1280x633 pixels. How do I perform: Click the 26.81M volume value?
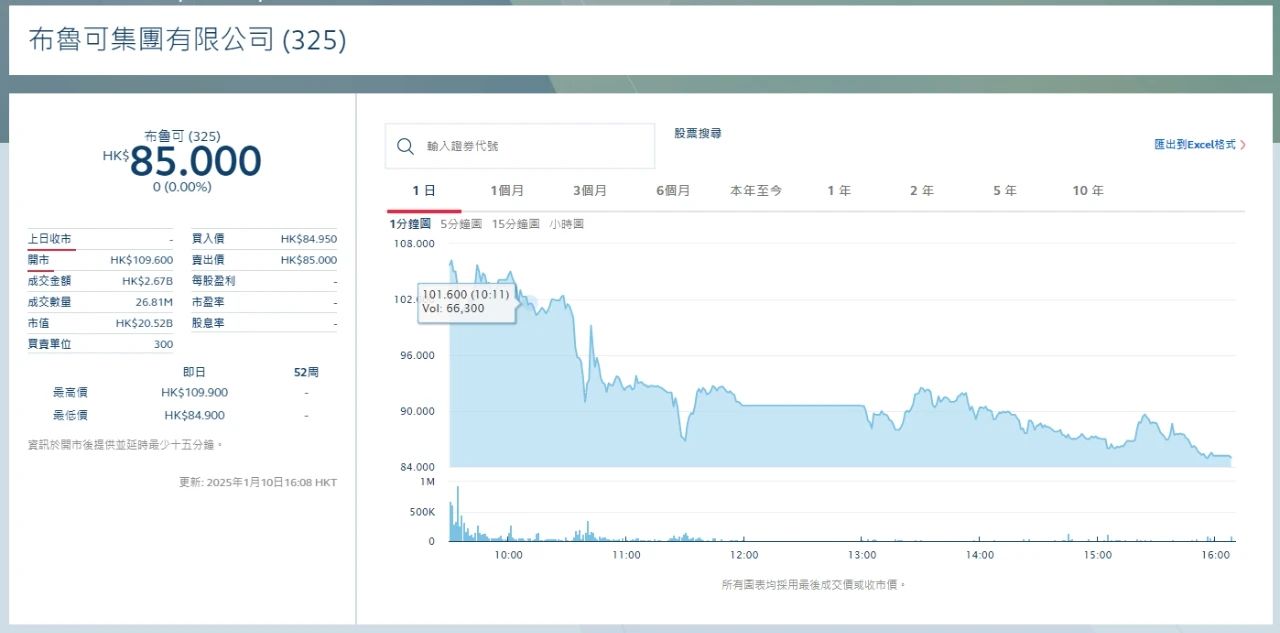click(x=154, y=302)
